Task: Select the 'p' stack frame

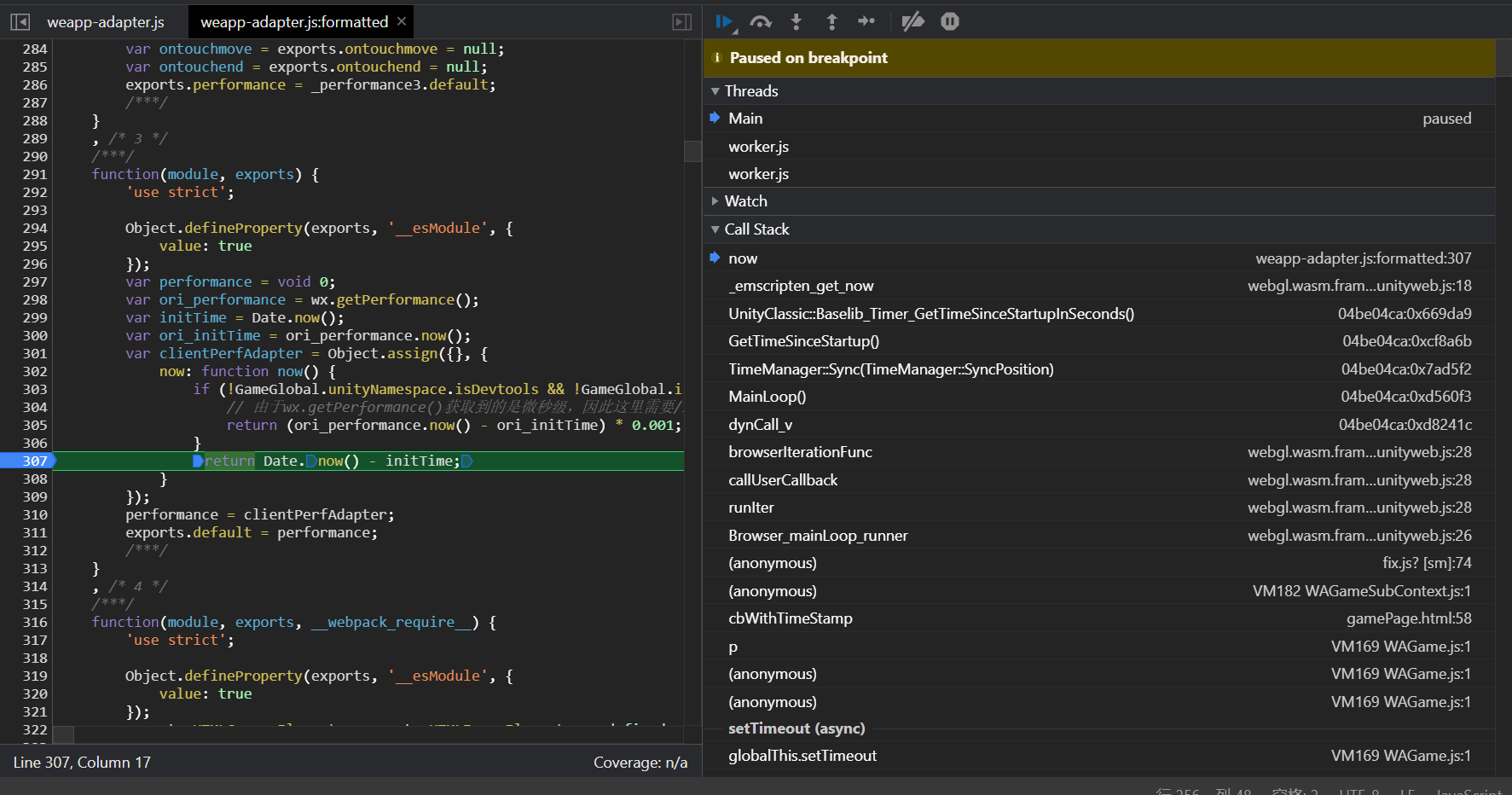Action: [1099, 647]
